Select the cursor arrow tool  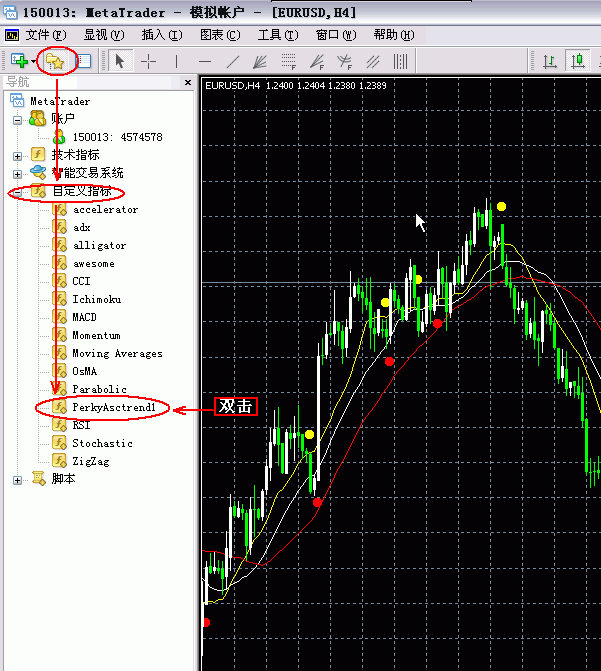(x=120, y=61)
